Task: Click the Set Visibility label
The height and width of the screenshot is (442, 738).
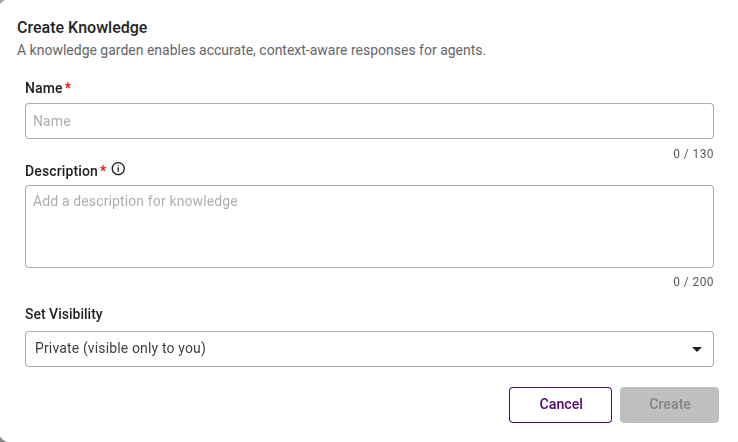Action: 64,314
